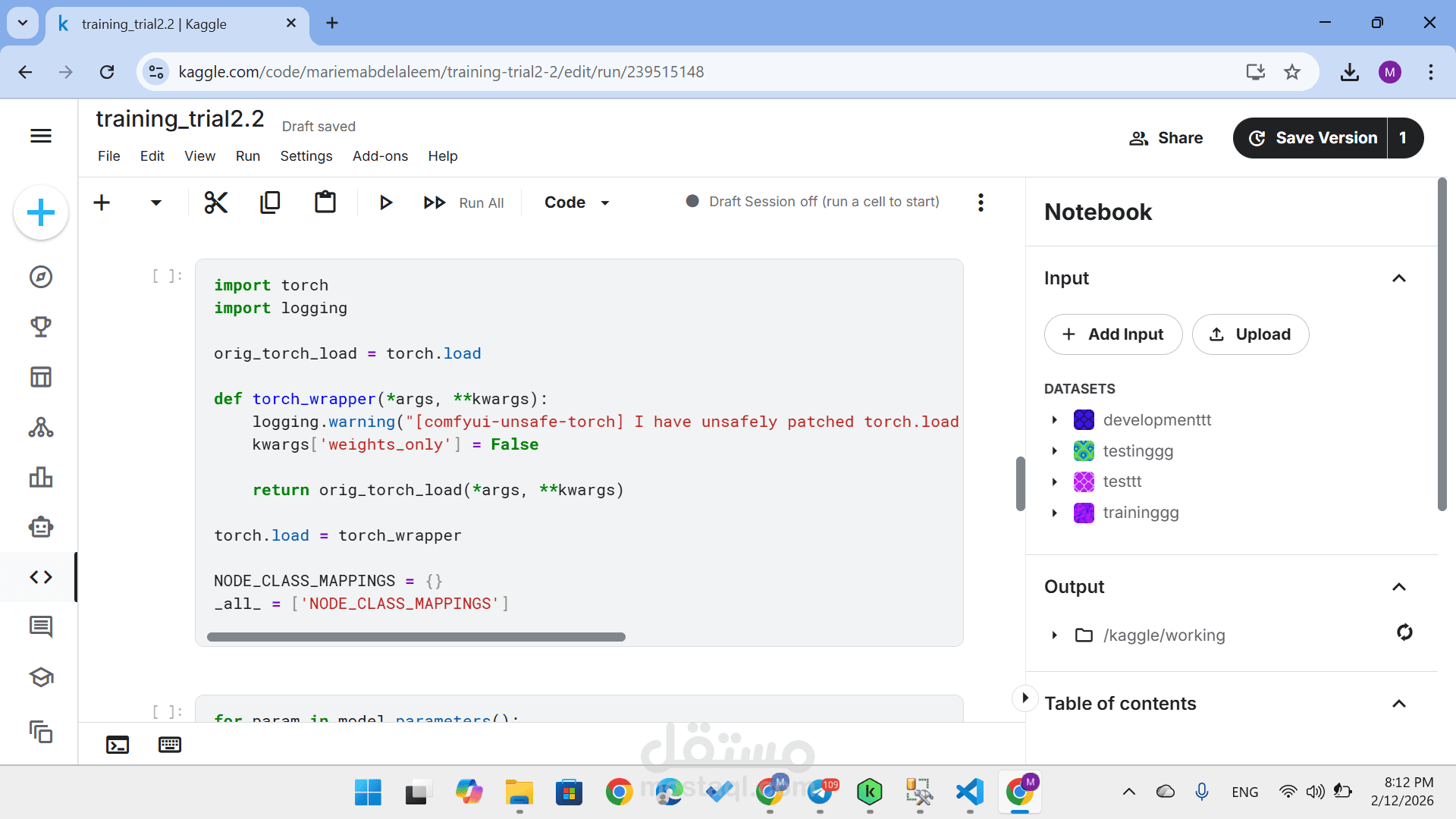This screenshot has width=1456, height=819.
Task: Open the Add-ons menu
Action: pos(380,156)
